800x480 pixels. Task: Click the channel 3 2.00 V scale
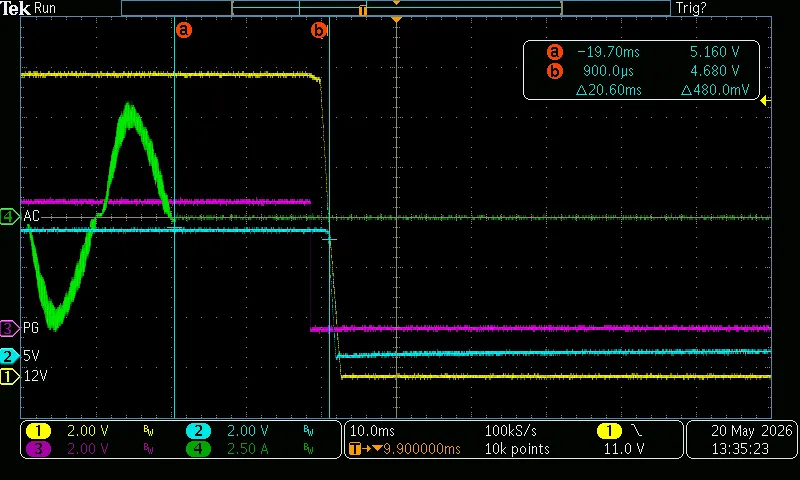[x=88, y=449]
